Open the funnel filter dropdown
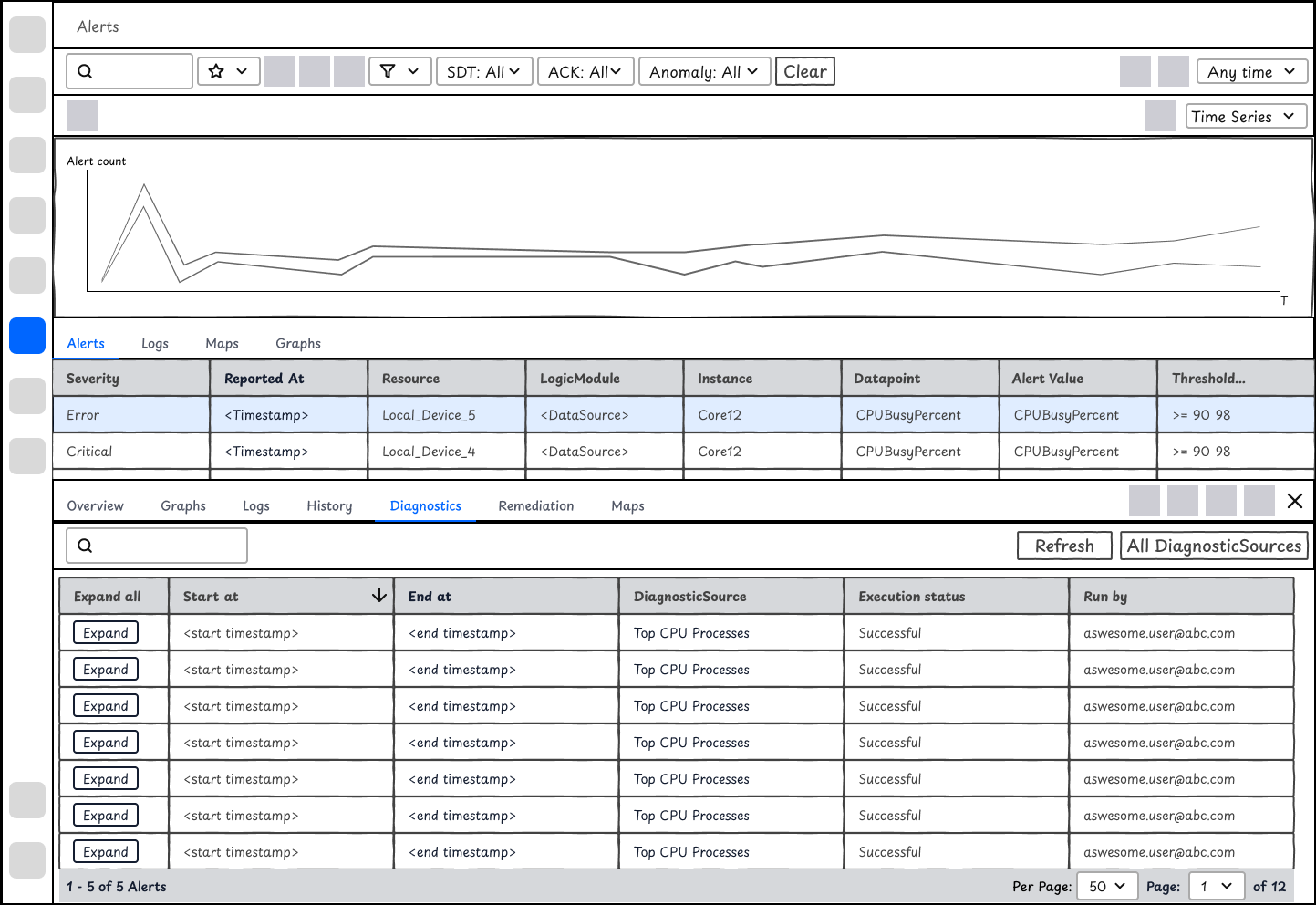Viewport: 1316px width, 905px height. click(400, 71)
